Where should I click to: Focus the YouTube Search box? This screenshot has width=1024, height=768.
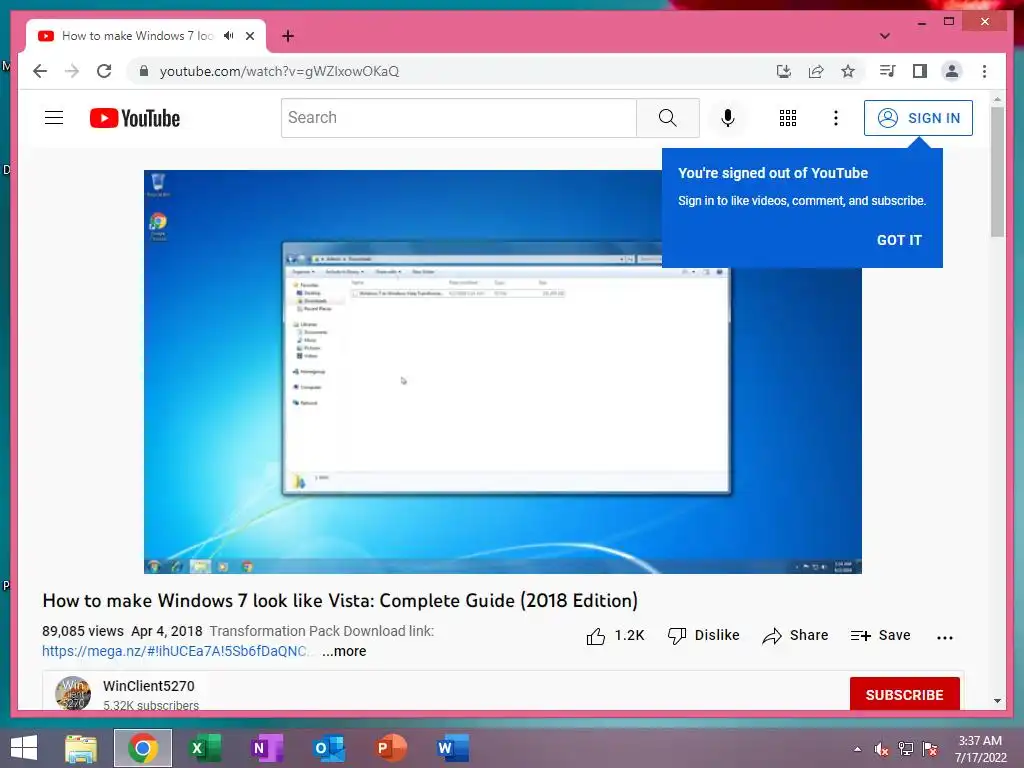(x=458, y=118)
